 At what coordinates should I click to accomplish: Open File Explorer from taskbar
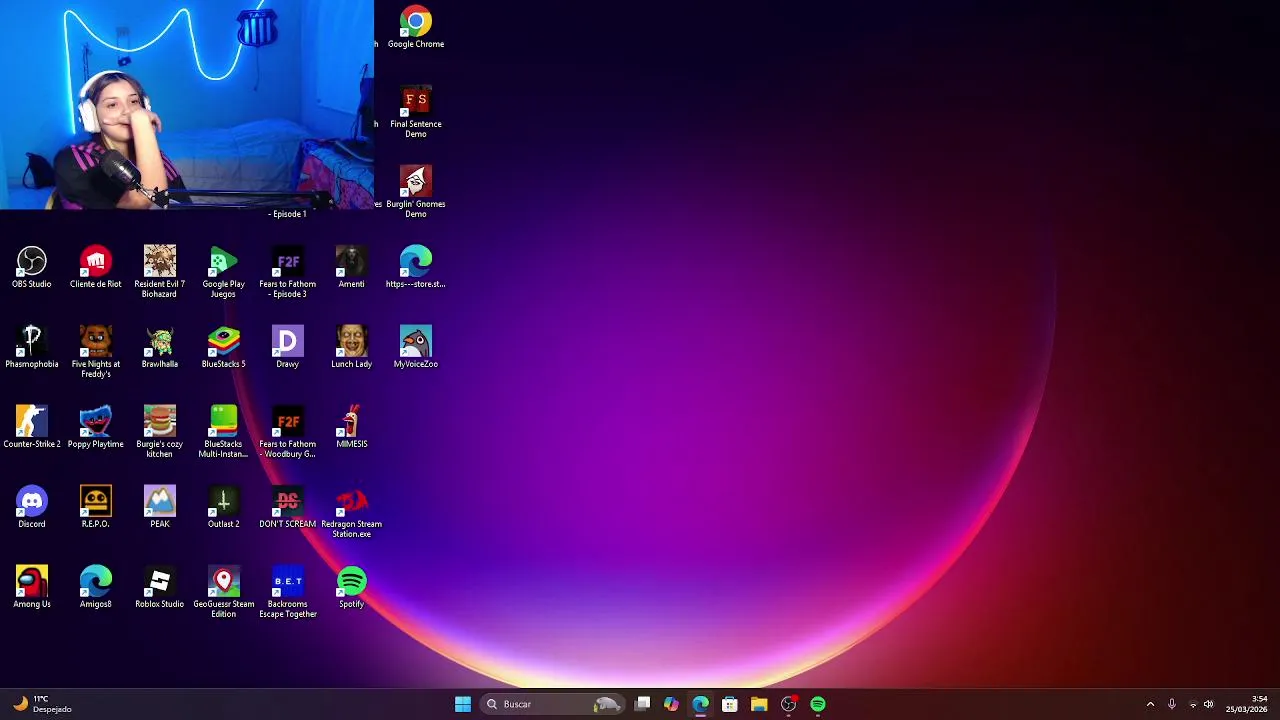click(x=759, y=704)
